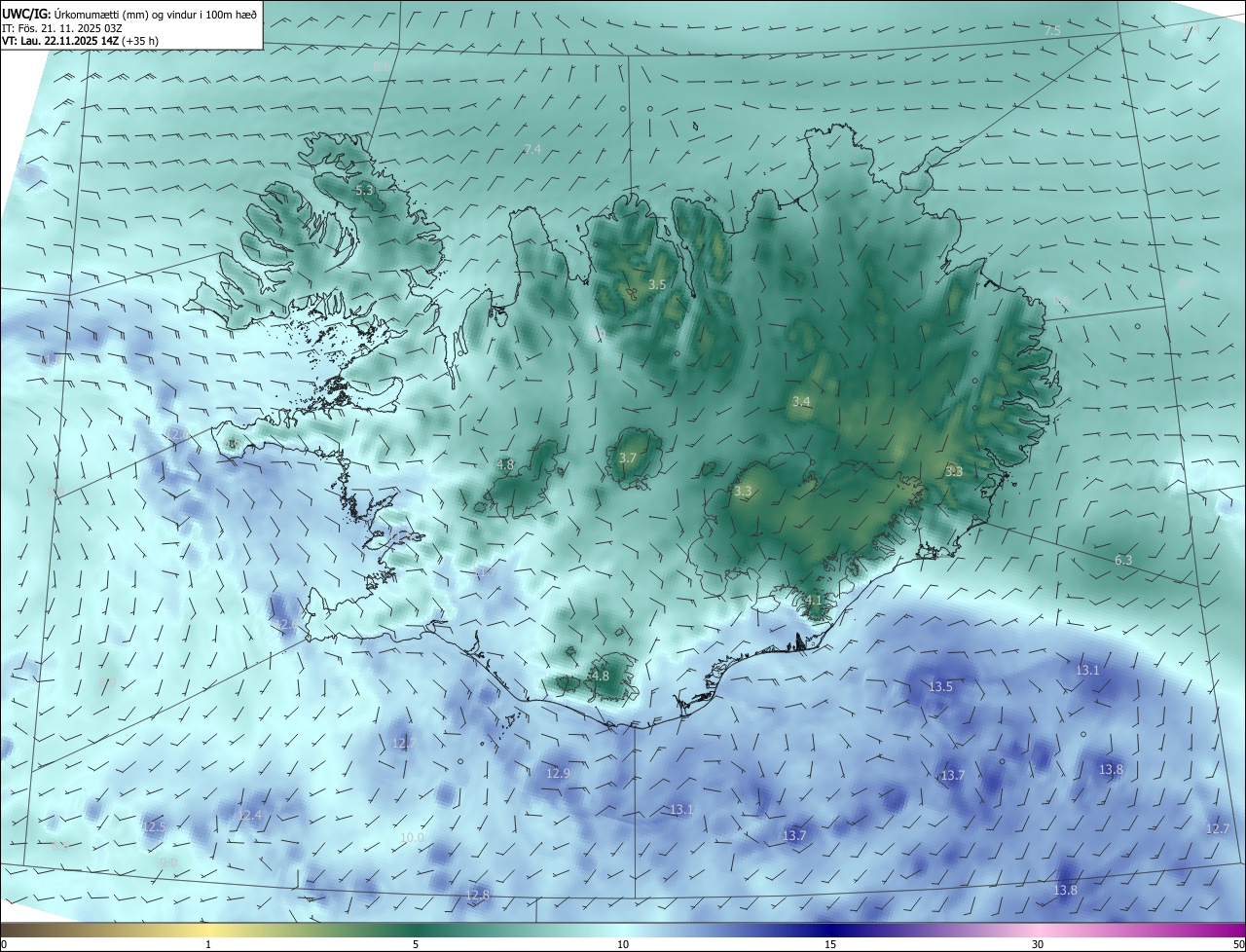Click the 12.6 value label on the map
Screen dimensions: 1246x952
[x=285, y=624]
